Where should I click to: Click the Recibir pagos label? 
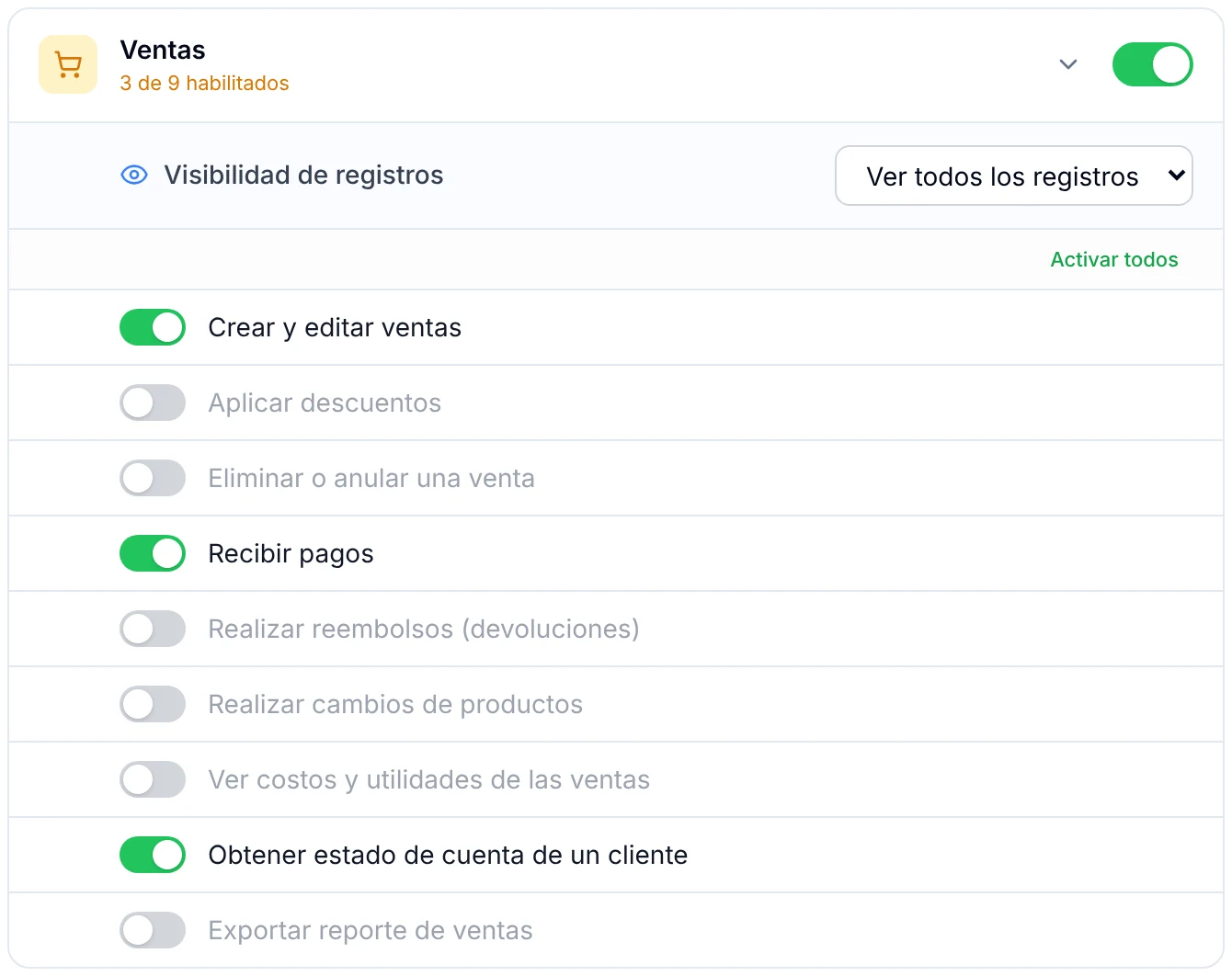coord(291,553)
